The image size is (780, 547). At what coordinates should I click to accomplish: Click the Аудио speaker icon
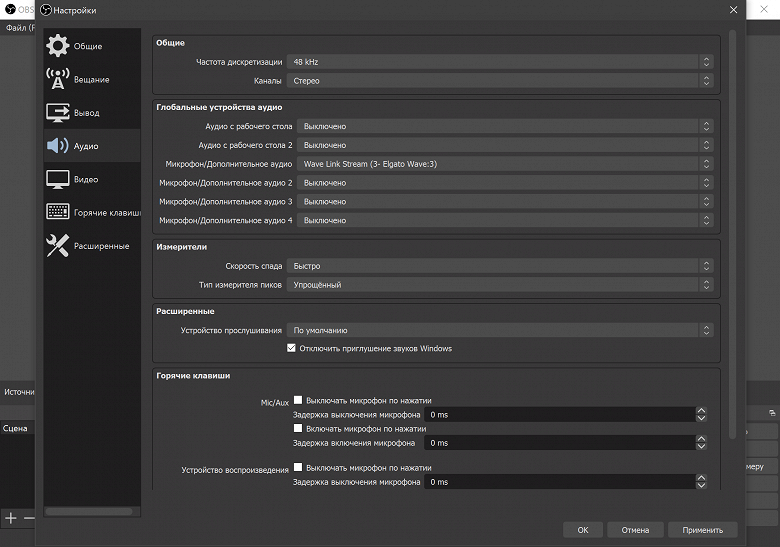point(58,146)
